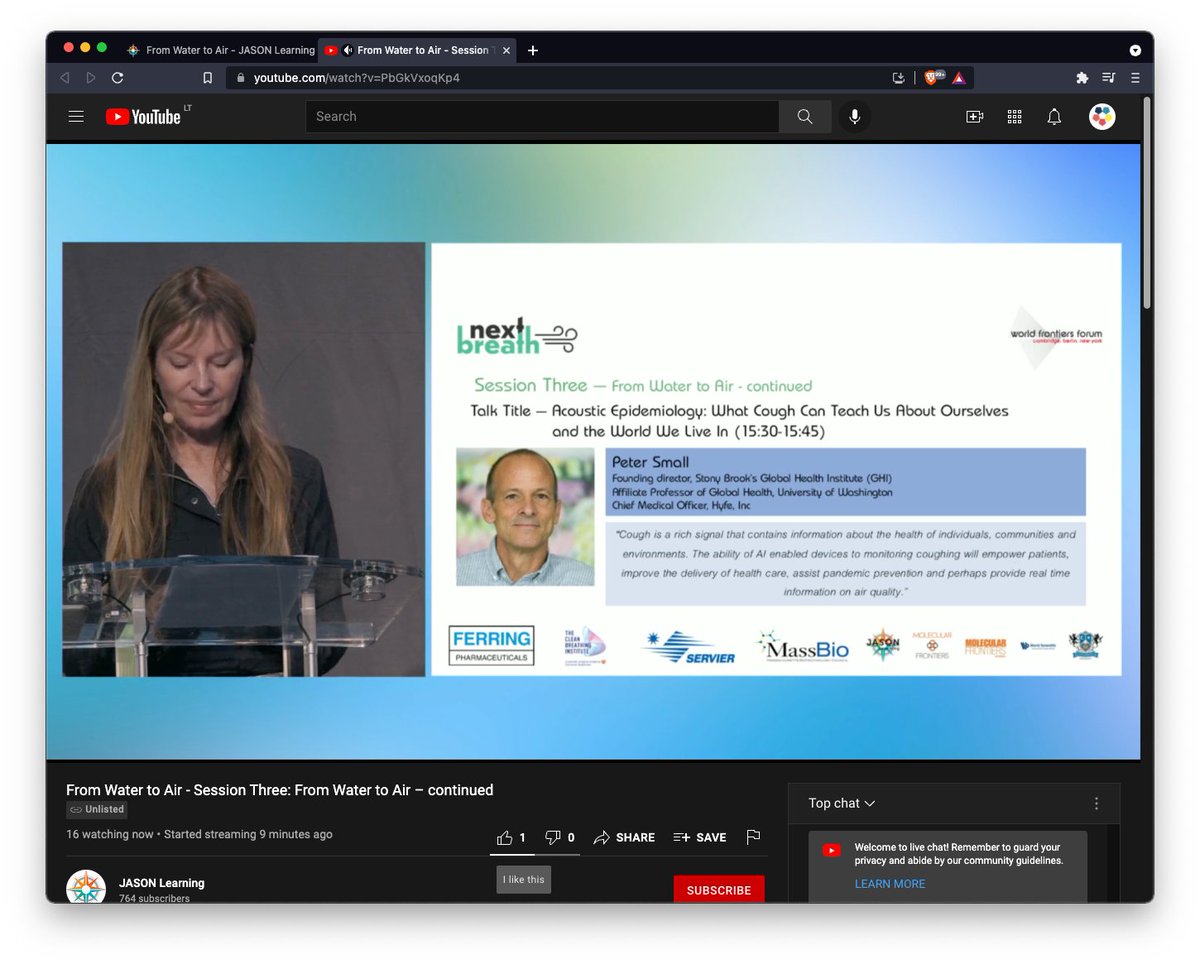Open a new browser tab
Screen dimensions: 1200x964
pos(533,50)
